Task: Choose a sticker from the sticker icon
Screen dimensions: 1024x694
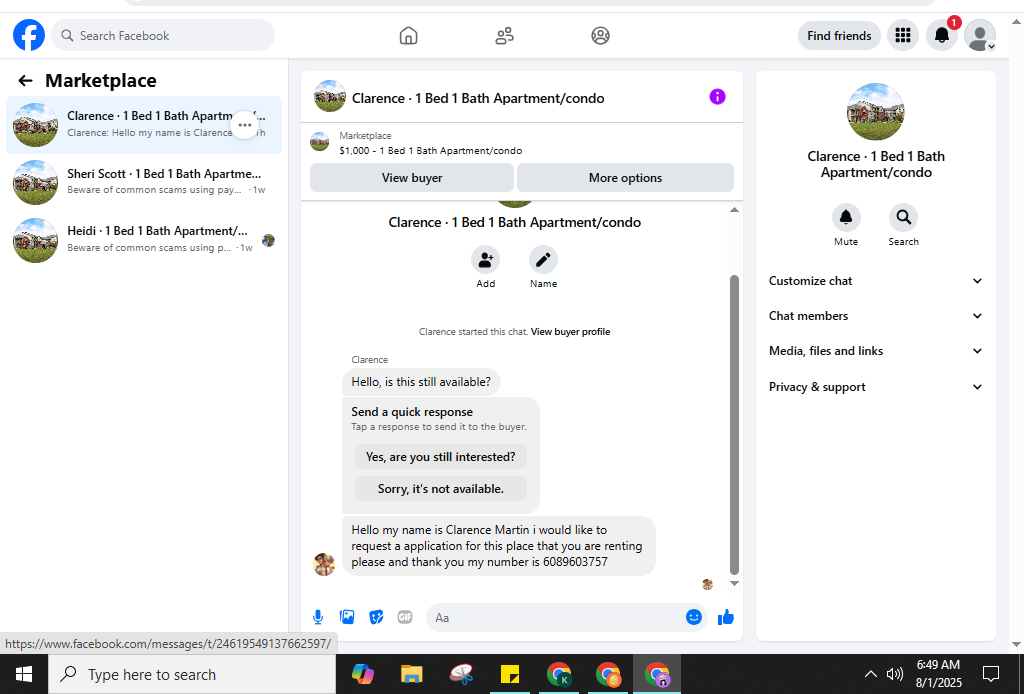Action: (x=376, y=617)
